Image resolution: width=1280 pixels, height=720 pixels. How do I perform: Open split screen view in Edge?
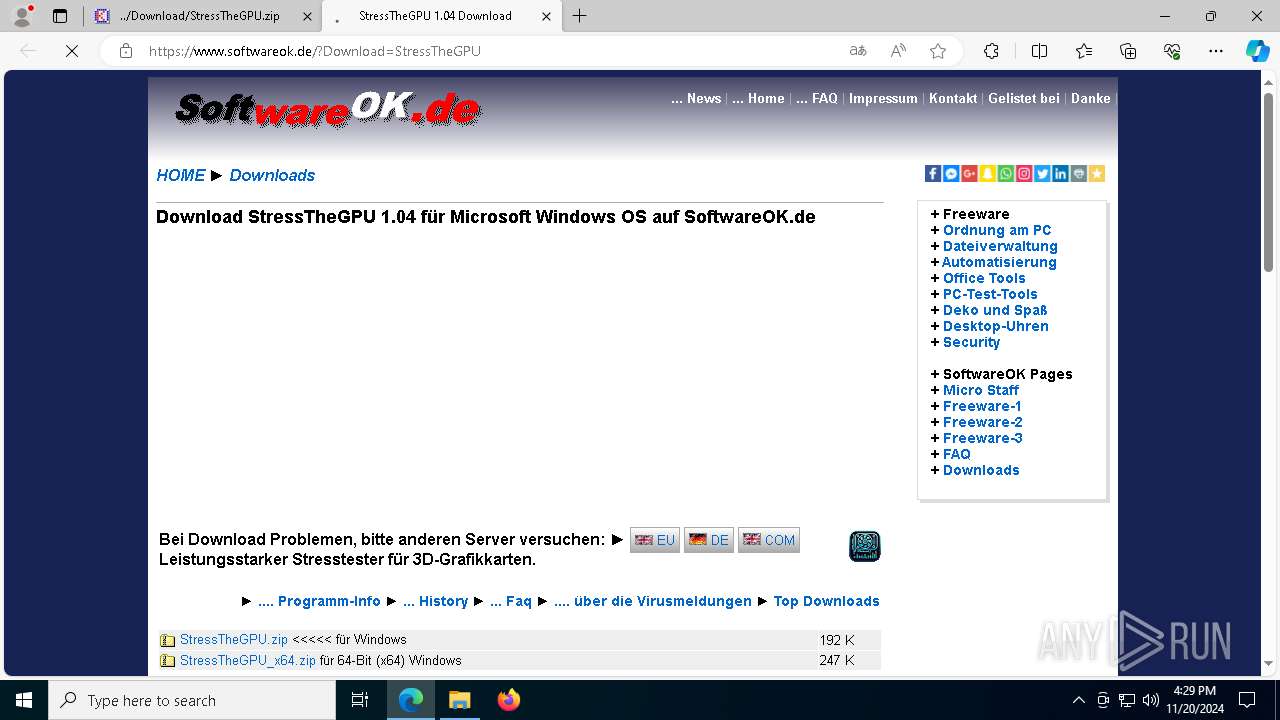coord(1039,51)
